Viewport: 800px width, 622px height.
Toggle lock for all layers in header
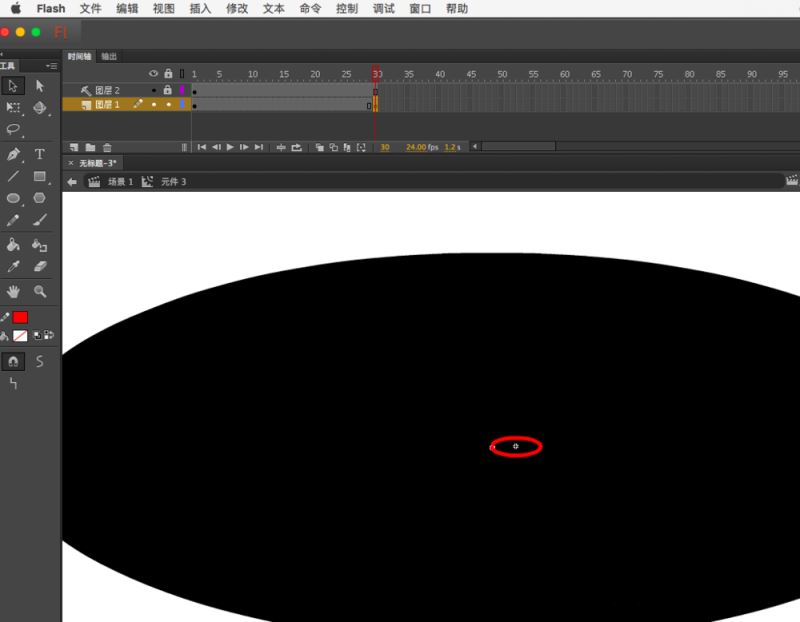[x=168, y=73]
